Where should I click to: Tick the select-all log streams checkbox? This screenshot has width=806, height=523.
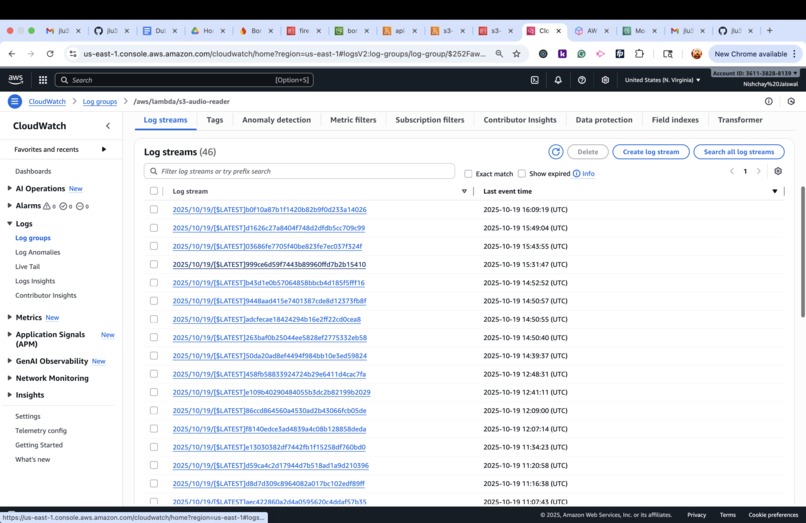coord(154,191)
